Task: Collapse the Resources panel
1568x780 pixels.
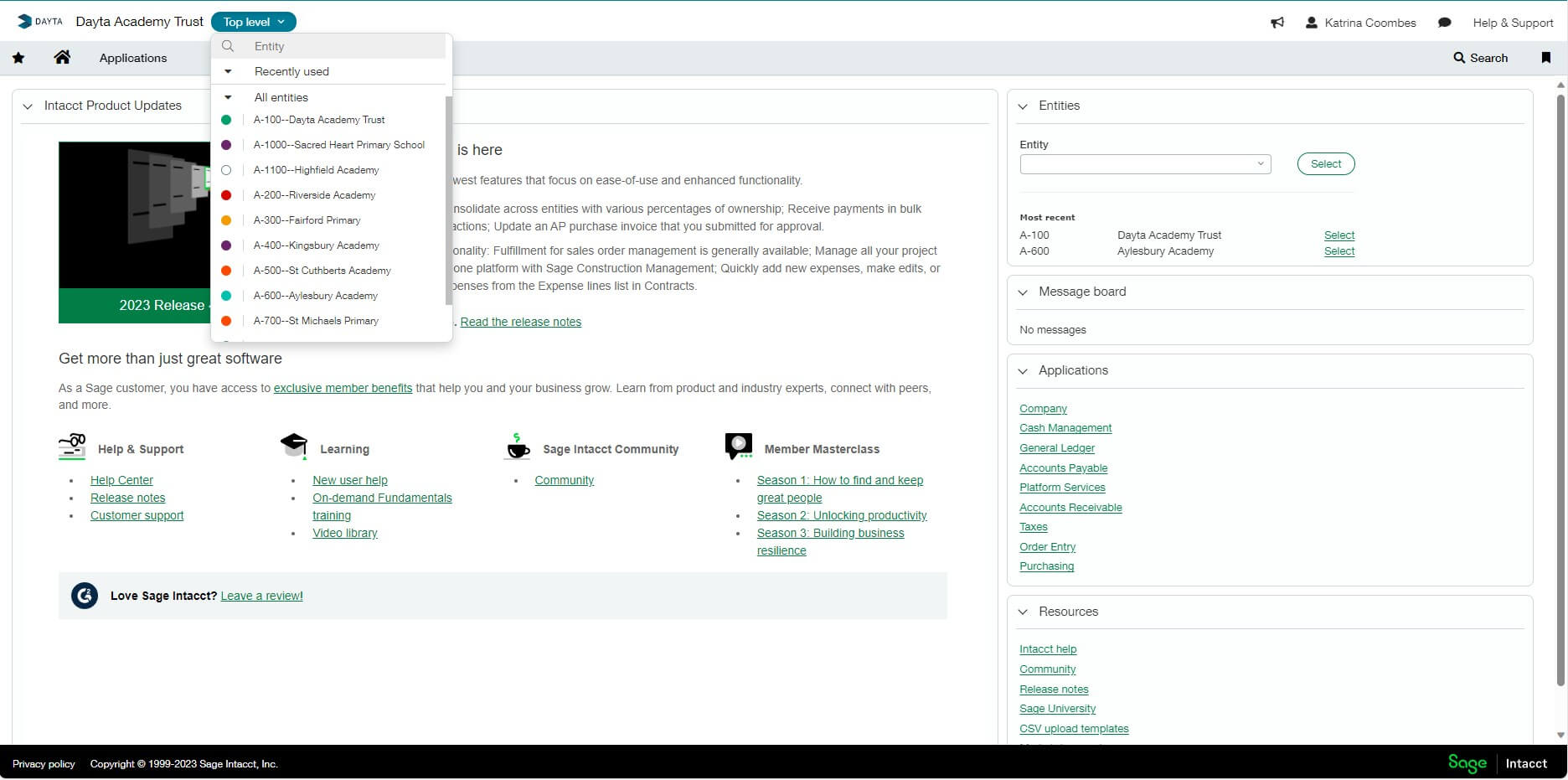Action: pos(1023,612)
